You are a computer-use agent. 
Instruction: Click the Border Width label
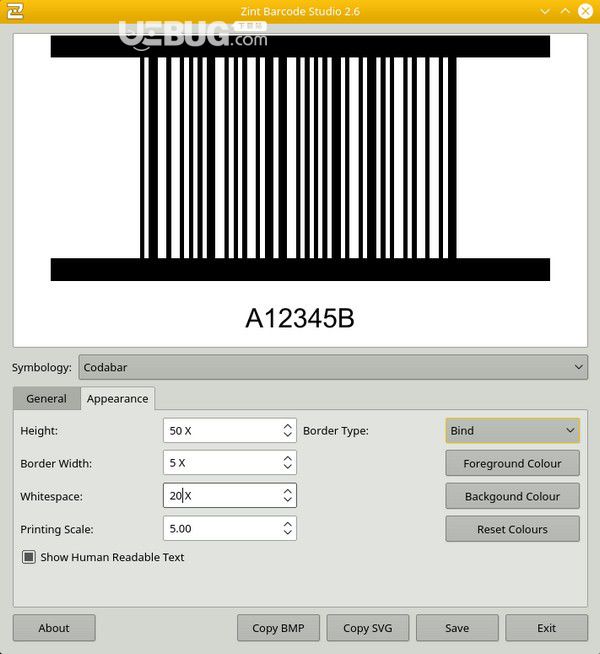(x=56, y=463)
